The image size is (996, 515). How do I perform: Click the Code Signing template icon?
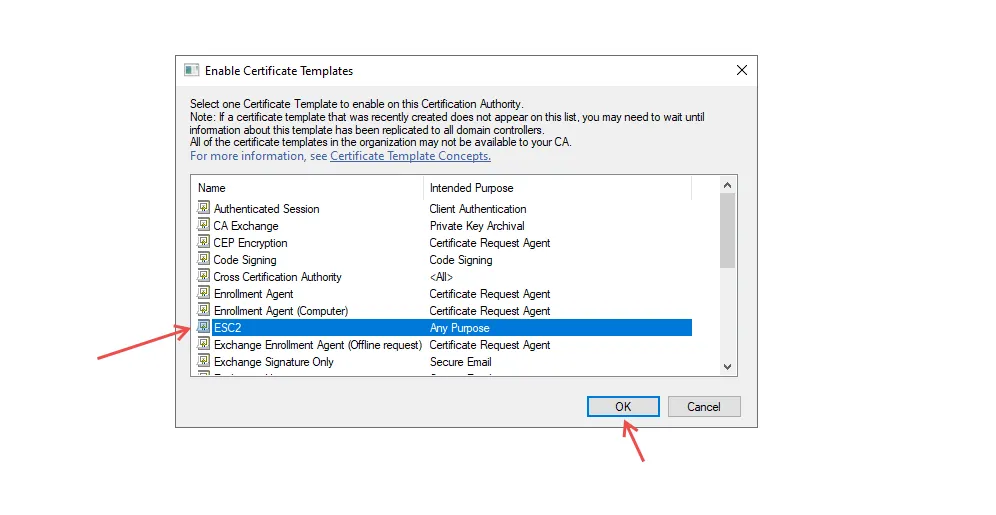(204, 259)
